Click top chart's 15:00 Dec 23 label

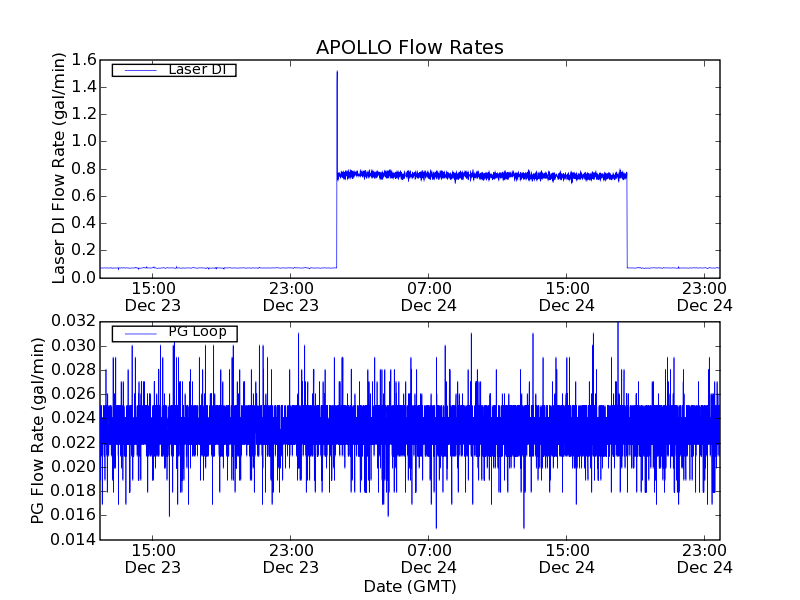153,297
